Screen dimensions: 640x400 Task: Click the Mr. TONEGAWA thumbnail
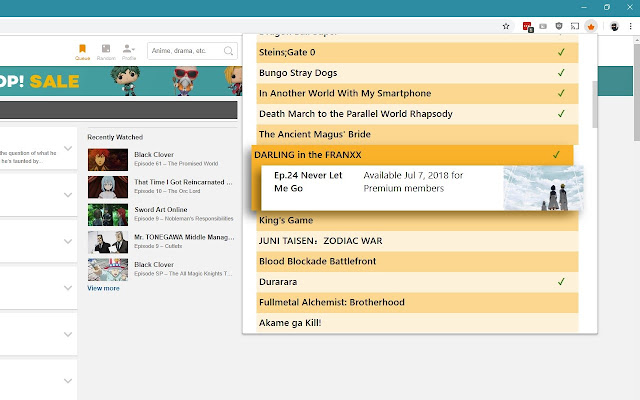tap(108, 242)
